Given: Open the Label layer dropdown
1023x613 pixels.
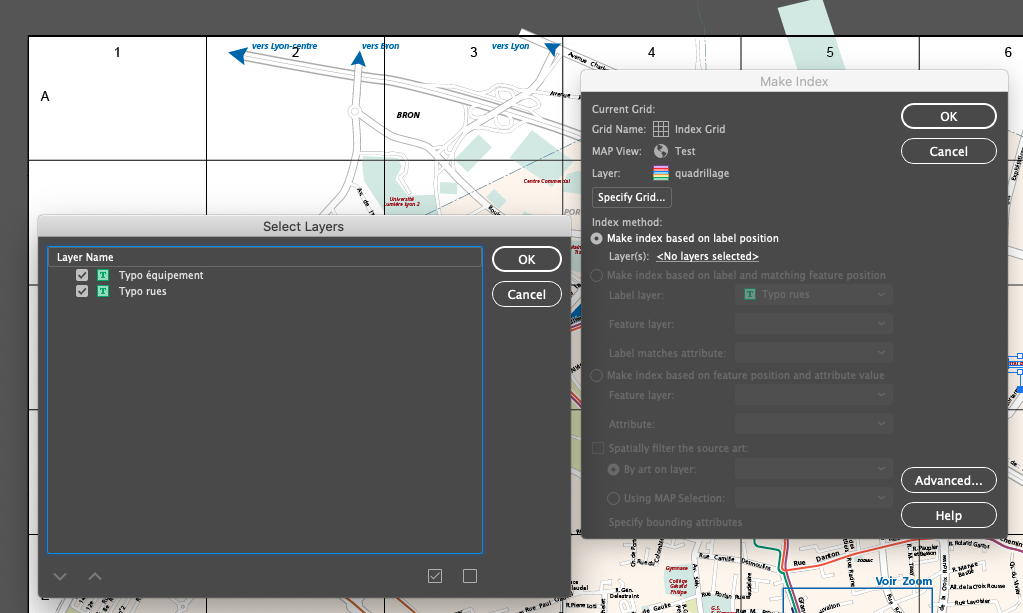Looking at the screenshot, I should click(x=813, y=295).
